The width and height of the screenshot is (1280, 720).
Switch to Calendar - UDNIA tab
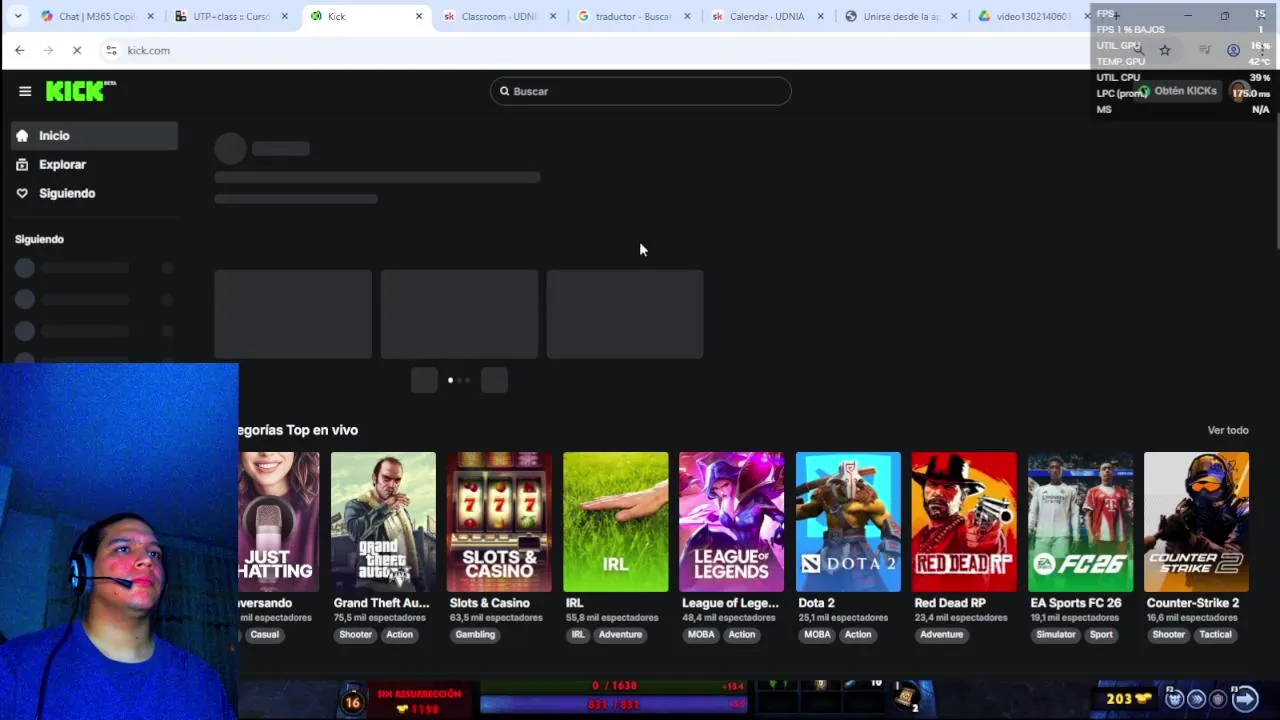point(767,16)
